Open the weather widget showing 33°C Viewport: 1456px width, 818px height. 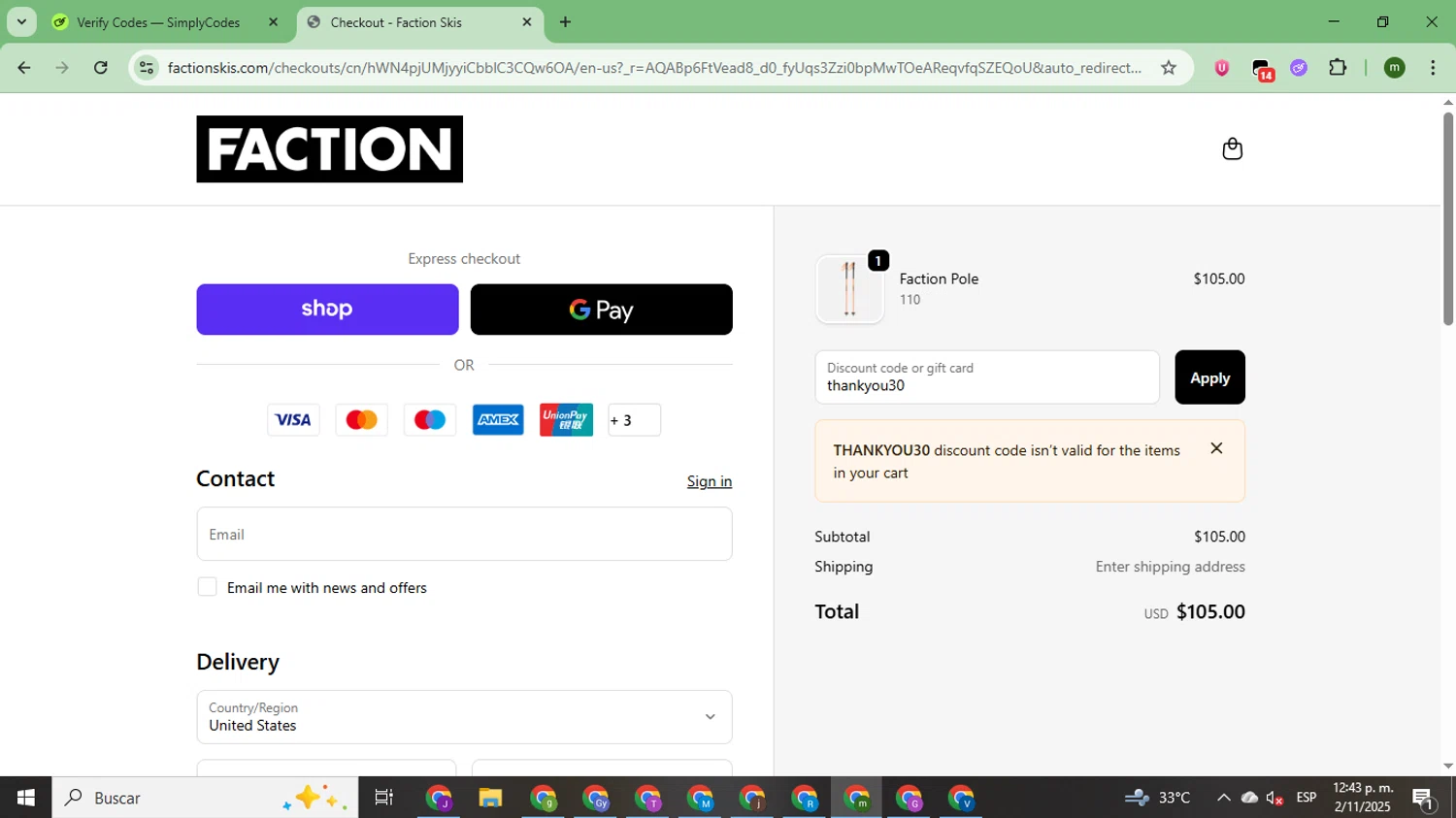1157,798
